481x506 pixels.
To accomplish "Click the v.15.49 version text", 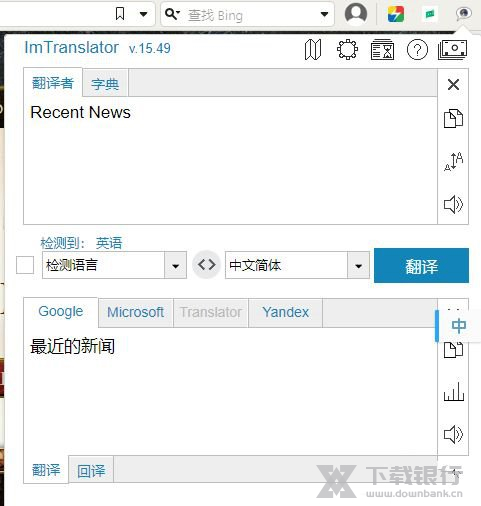I will click(x=150, y=48).
